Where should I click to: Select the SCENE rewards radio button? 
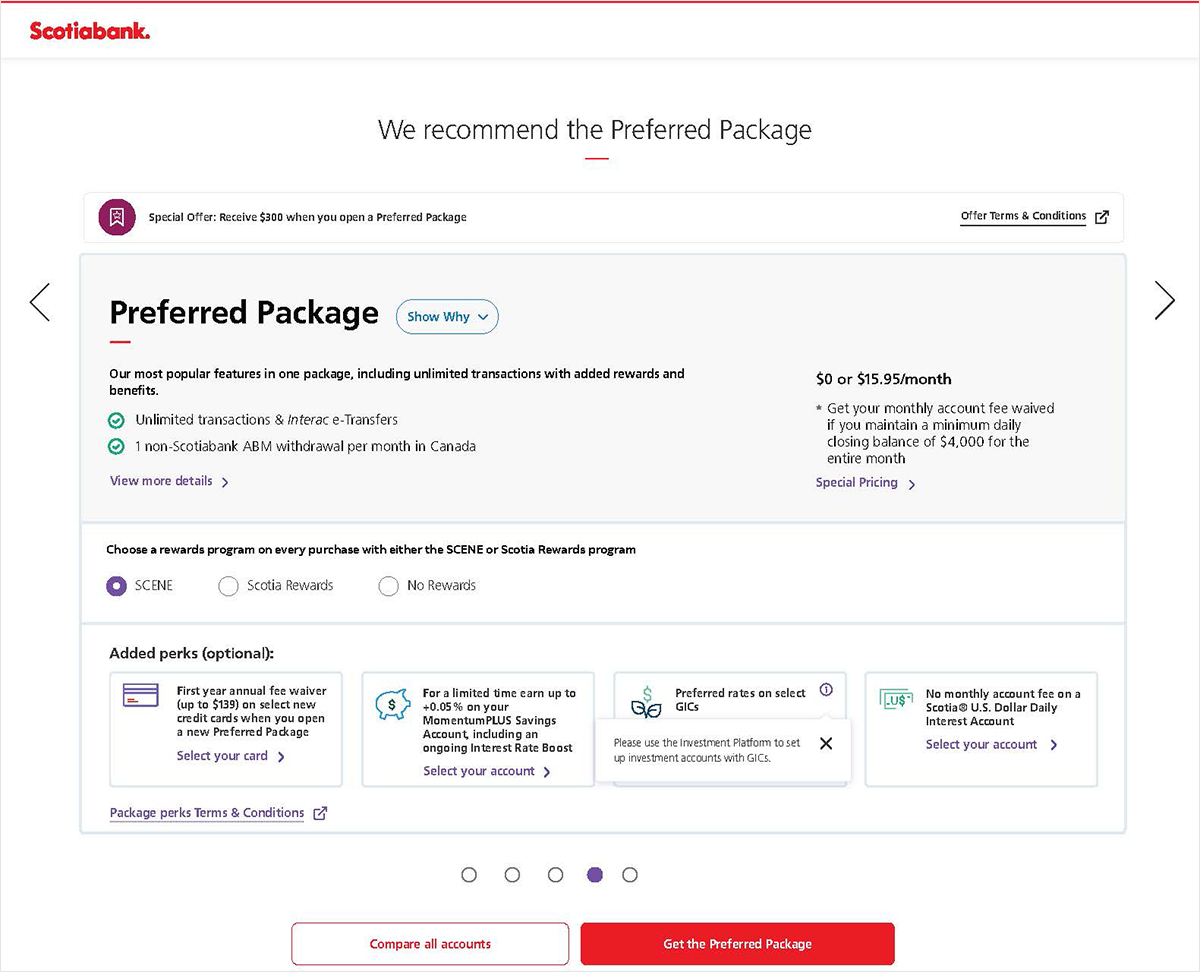[x=117, y=586]
